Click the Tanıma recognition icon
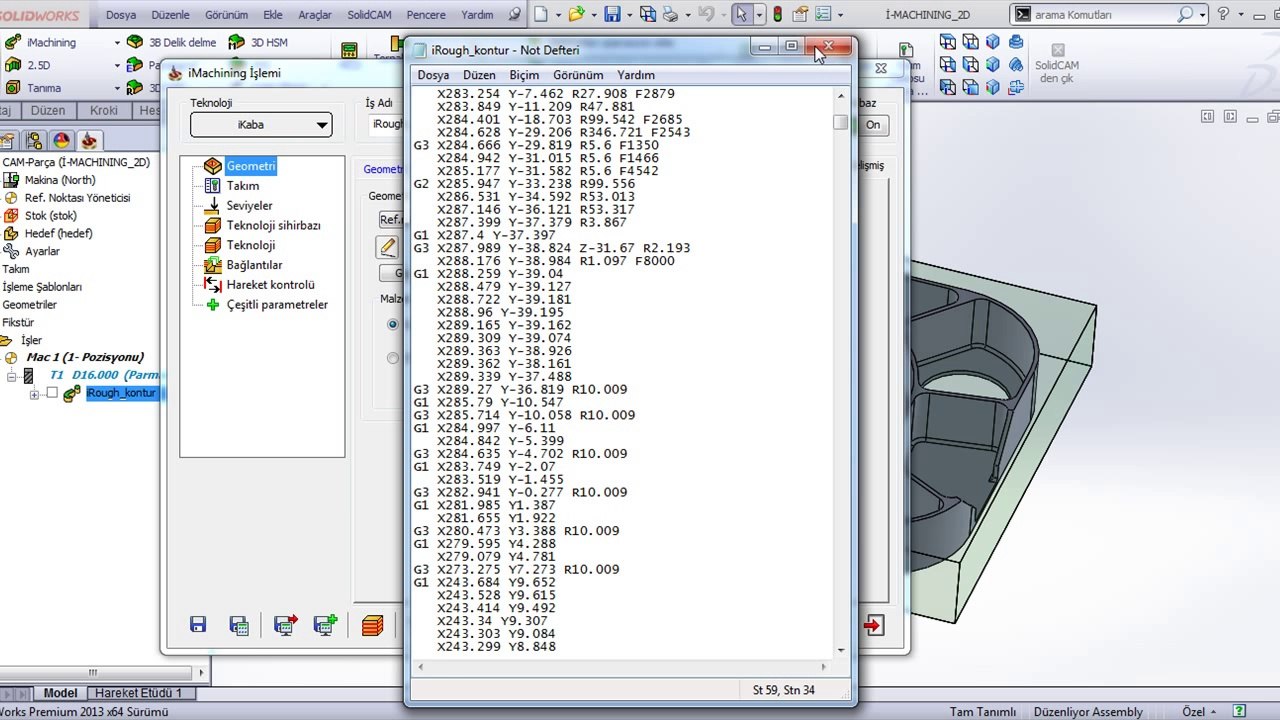This screenshot has height=720, width=1280. [x=13, y=88]
